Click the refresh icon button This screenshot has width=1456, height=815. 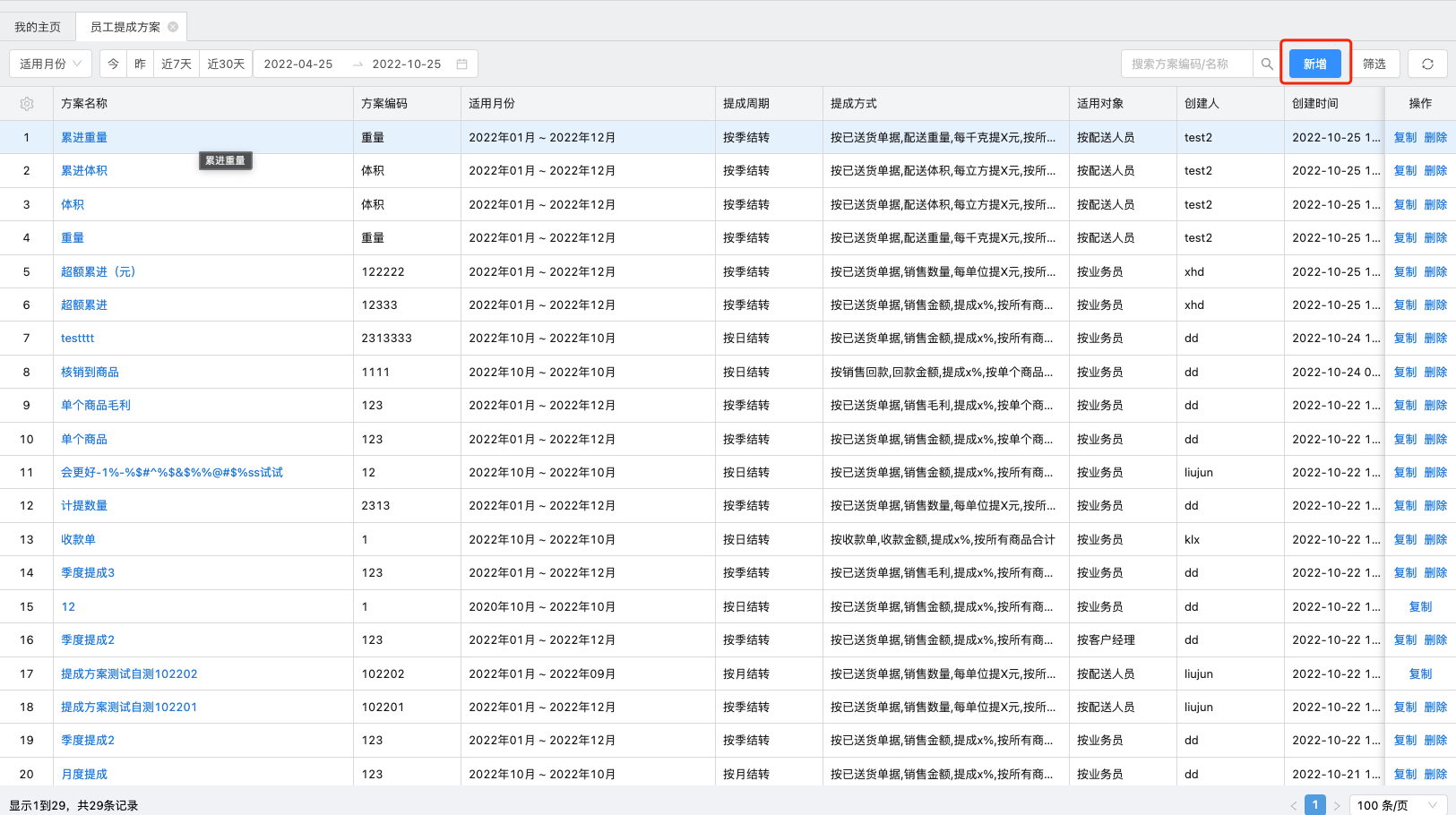tap(1427, 64)
